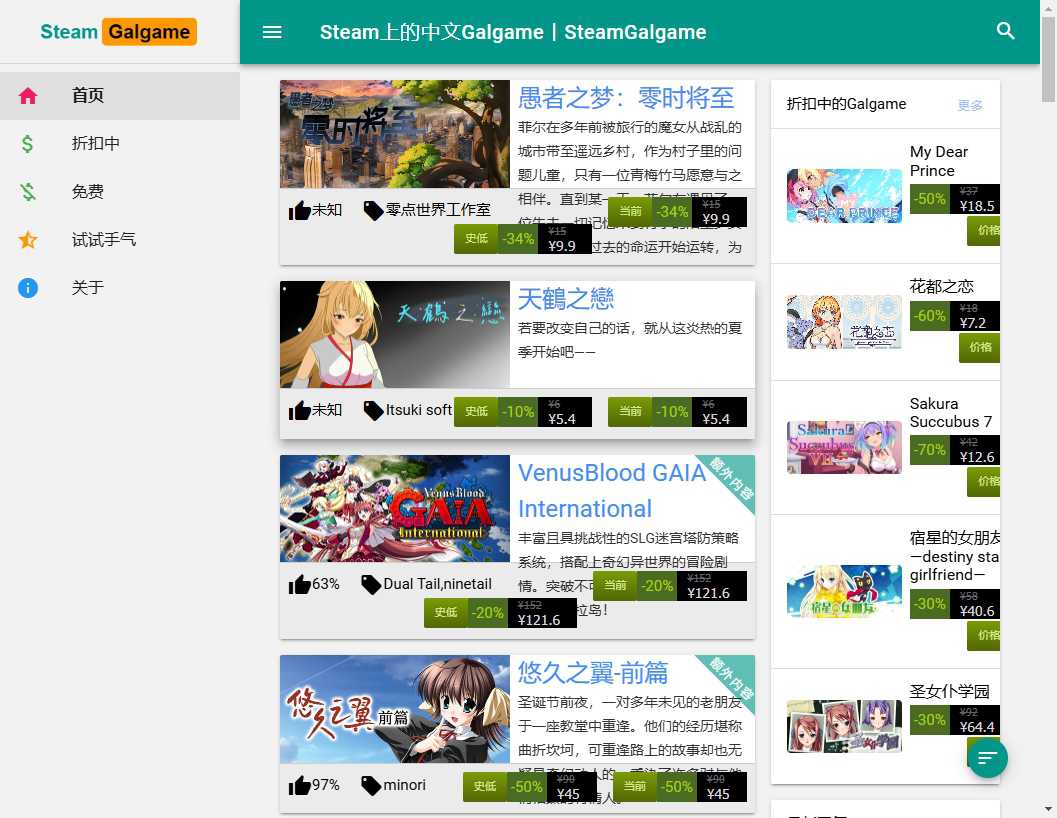Click the green dollar icon for 折扣中
The image size is (1057, 818).
point(28,144)
